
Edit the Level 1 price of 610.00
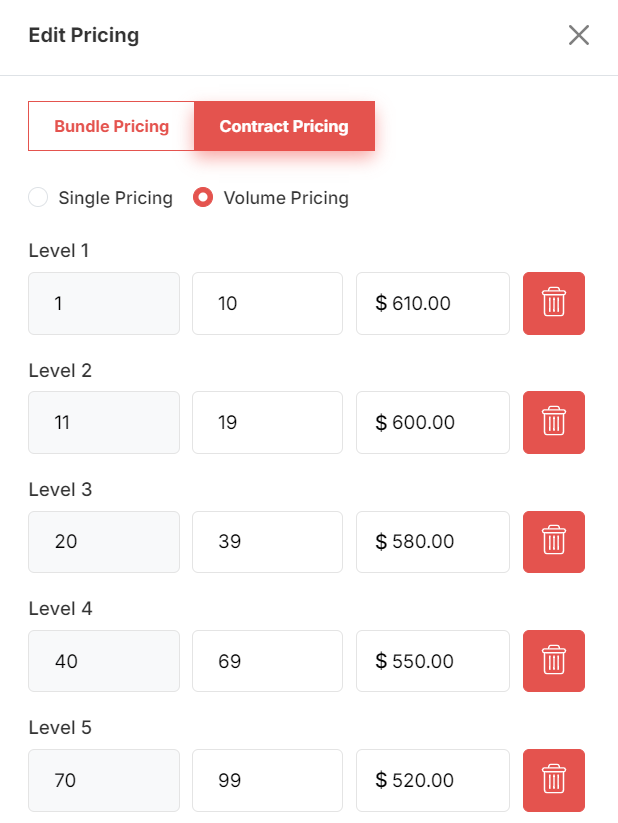[x=432, y=303]
